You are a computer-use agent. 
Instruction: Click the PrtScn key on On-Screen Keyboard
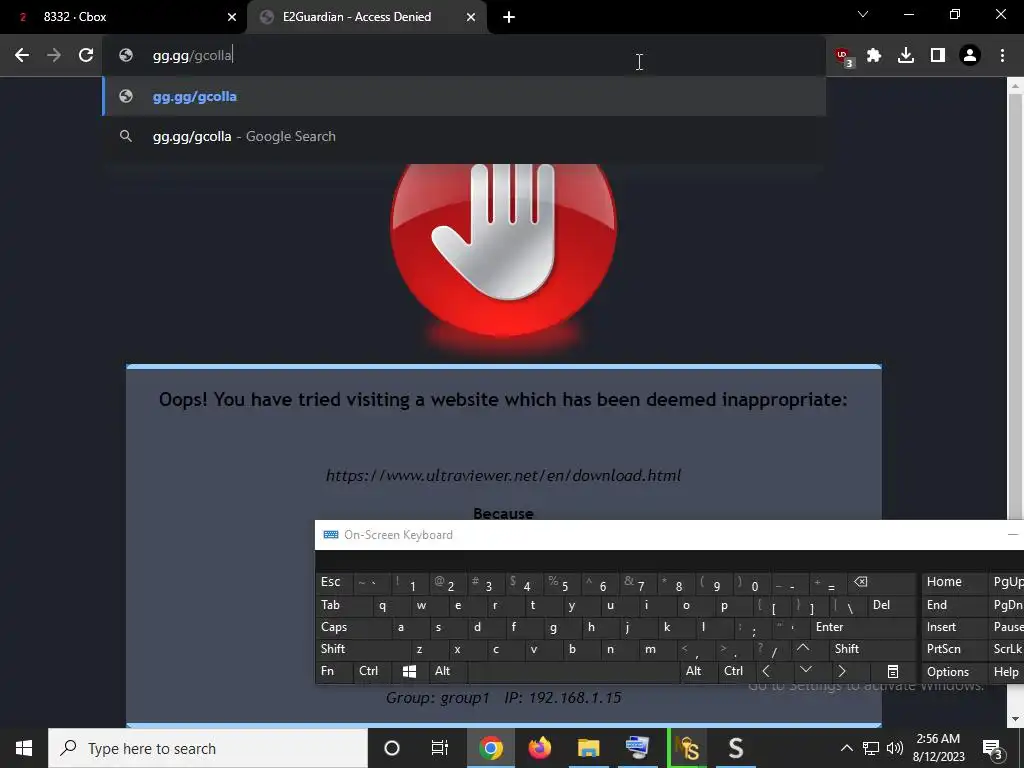954,650
